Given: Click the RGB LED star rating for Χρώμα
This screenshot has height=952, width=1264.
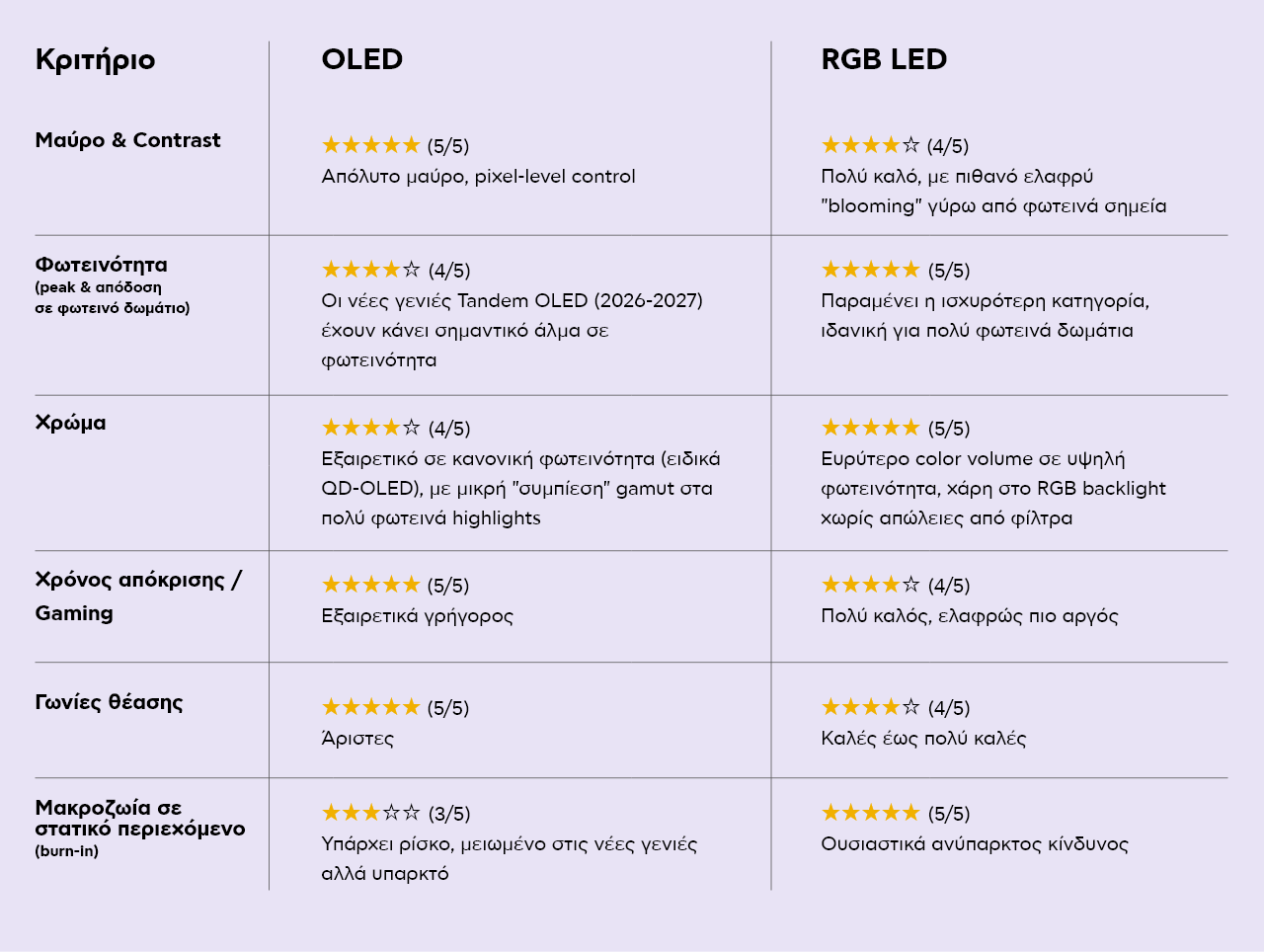Looking at the screenshot, I should tap(871, 427).
